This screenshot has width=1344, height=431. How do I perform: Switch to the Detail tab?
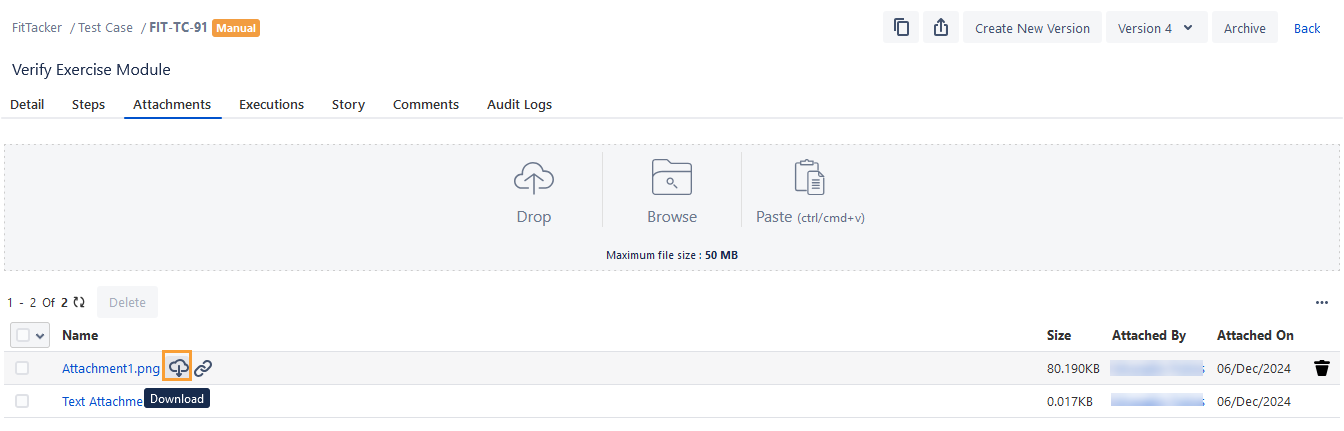tap(27, 104)
